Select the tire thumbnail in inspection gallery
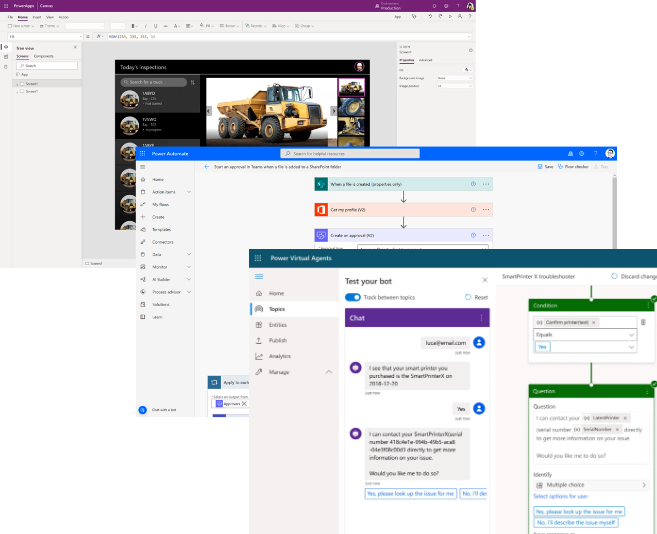 tap(351, 107)
